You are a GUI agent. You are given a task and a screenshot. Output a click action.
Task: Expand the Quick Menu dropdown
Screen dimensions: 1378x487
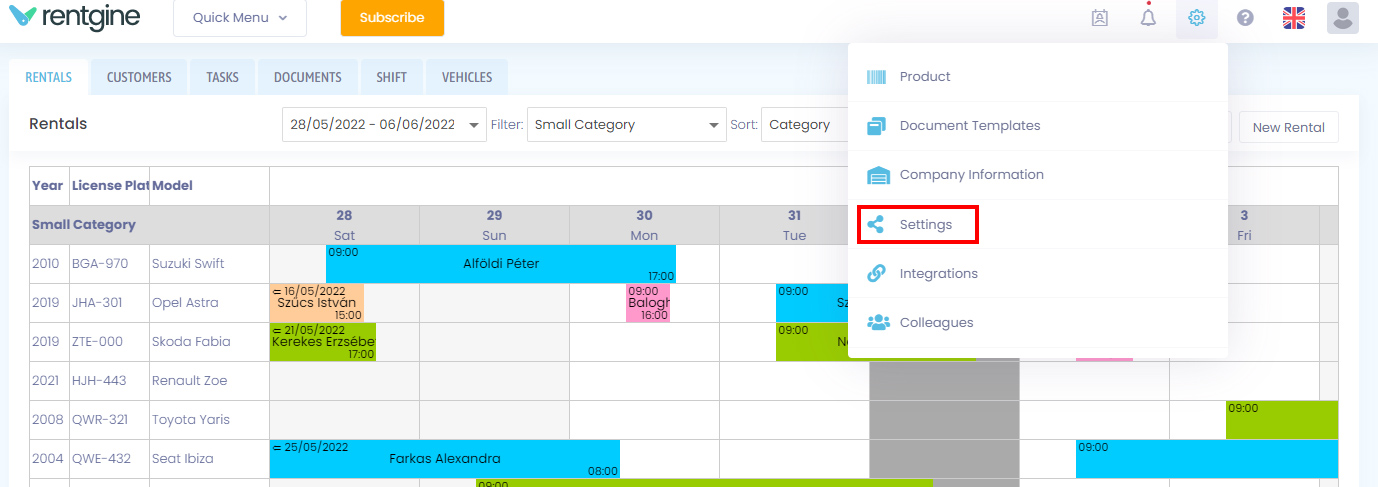click(240, 18)
